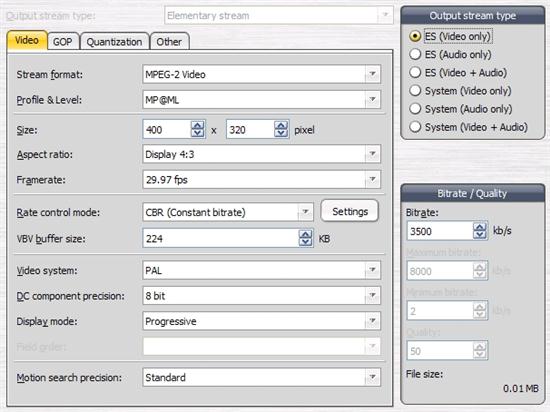This screenshot has width=550, height=412.
Task: Increase the VBV buffer size value
Action: [306, 235]
